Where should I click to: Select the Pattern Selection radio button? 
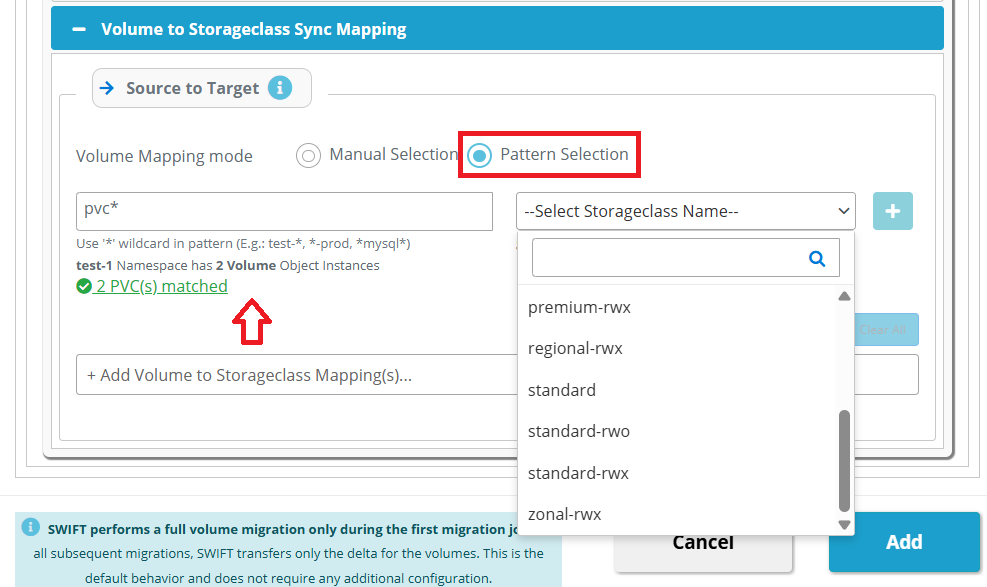(479, 155)
